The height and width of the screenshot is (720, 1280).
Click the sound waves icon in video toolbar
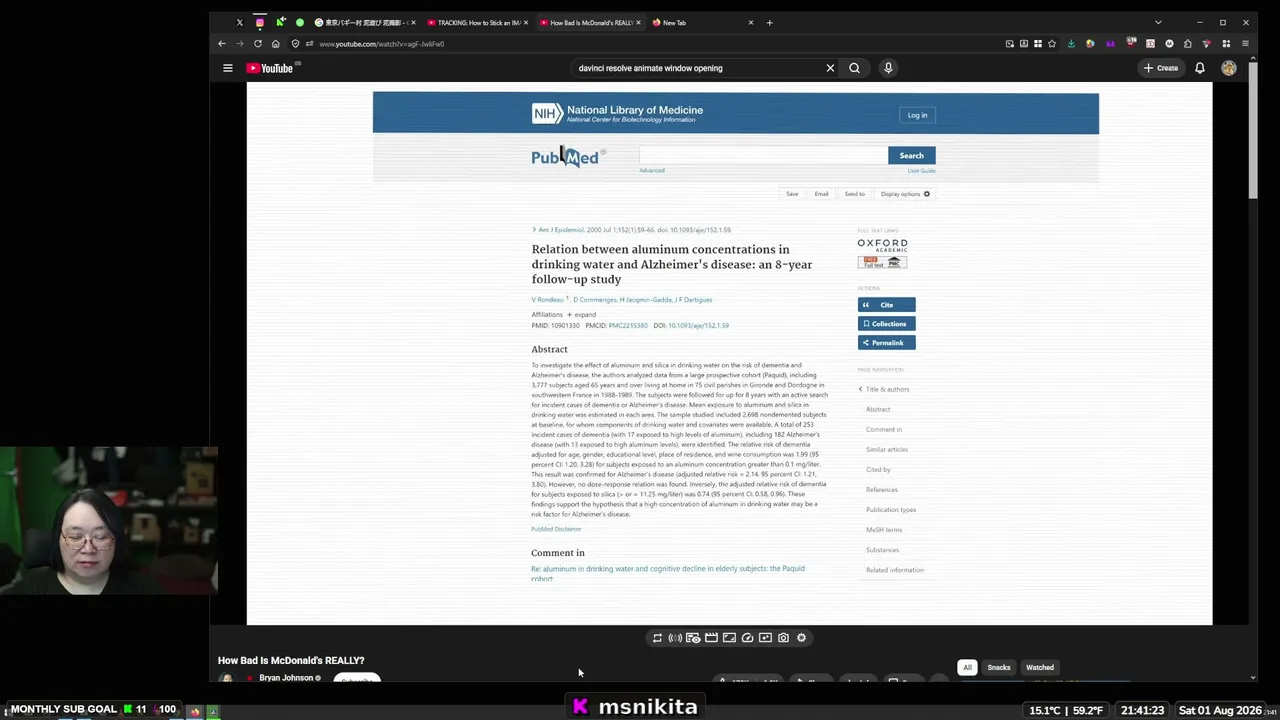tap(675, 638)
